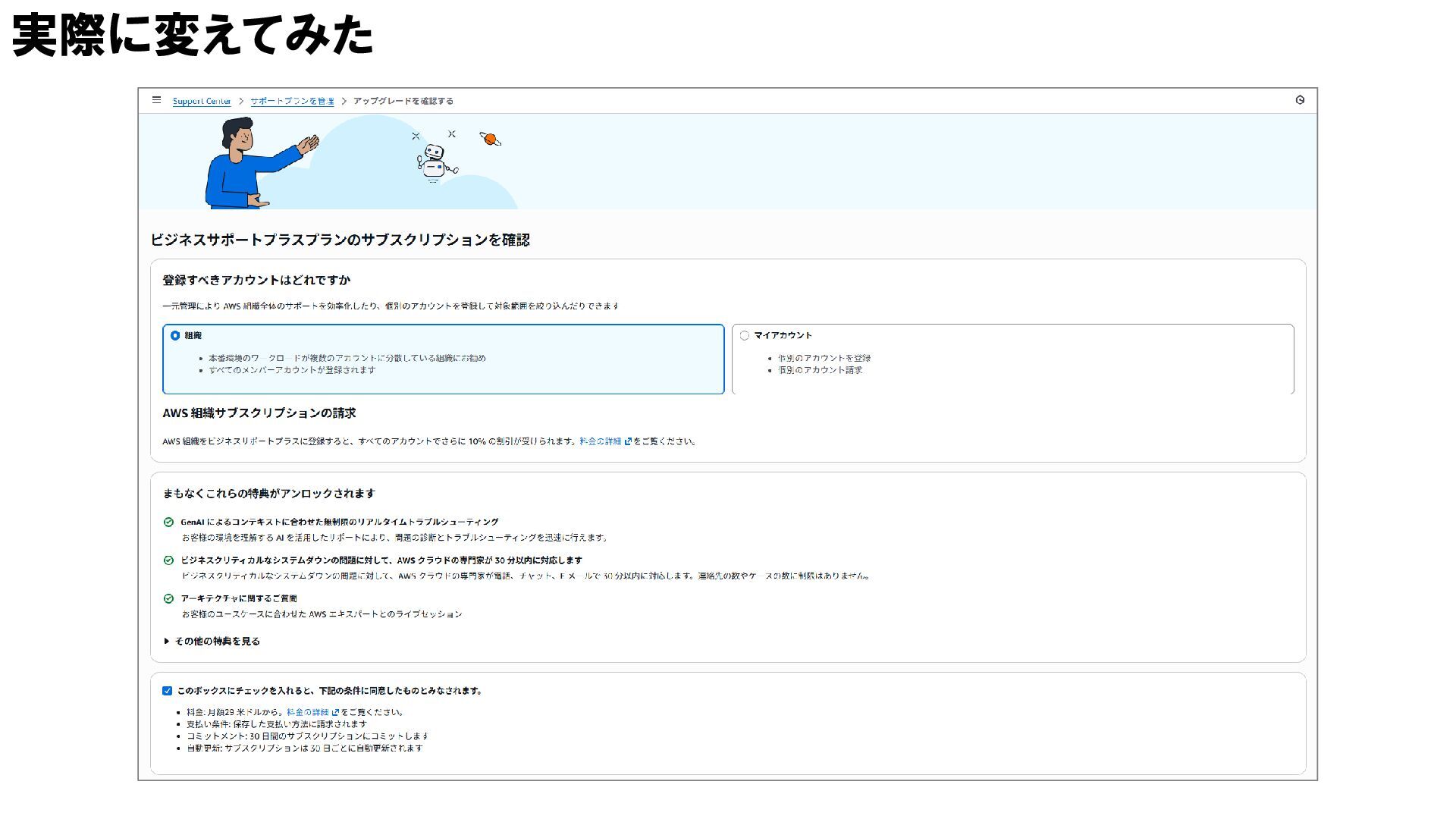Click the checkmark icon beside 30分以内 benefit
Viewport: 1456px width, 819px height.
pos(168,560)
